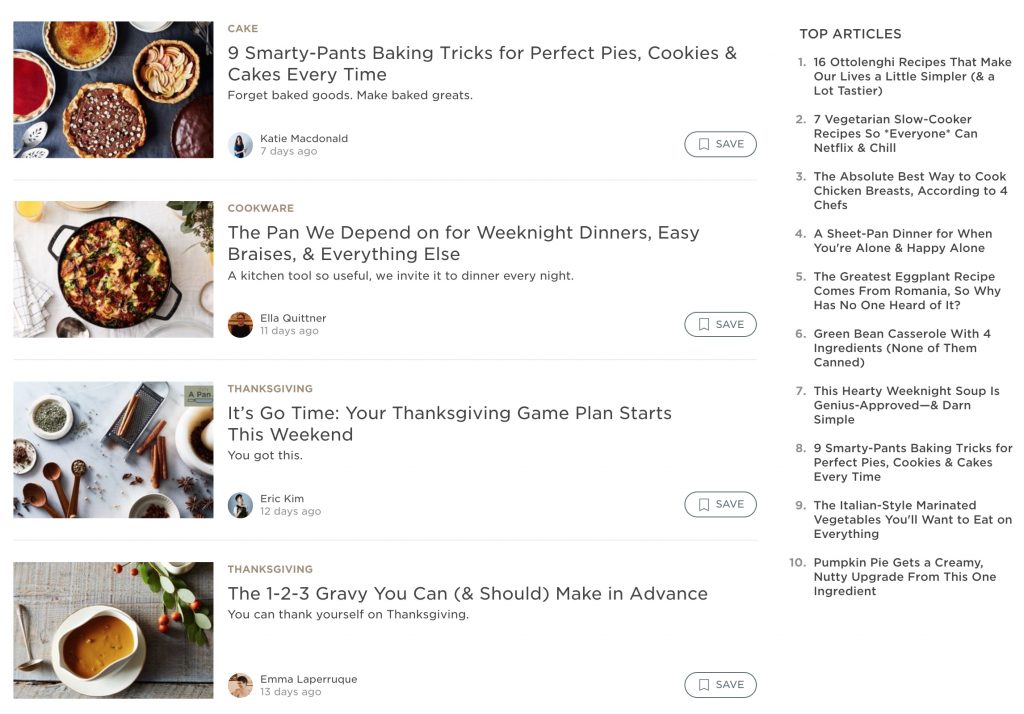Open the Gravy Make in Advance headline
Image resolution: width=1024 pixels, height=714 pixels.
(x=468, y=594)
